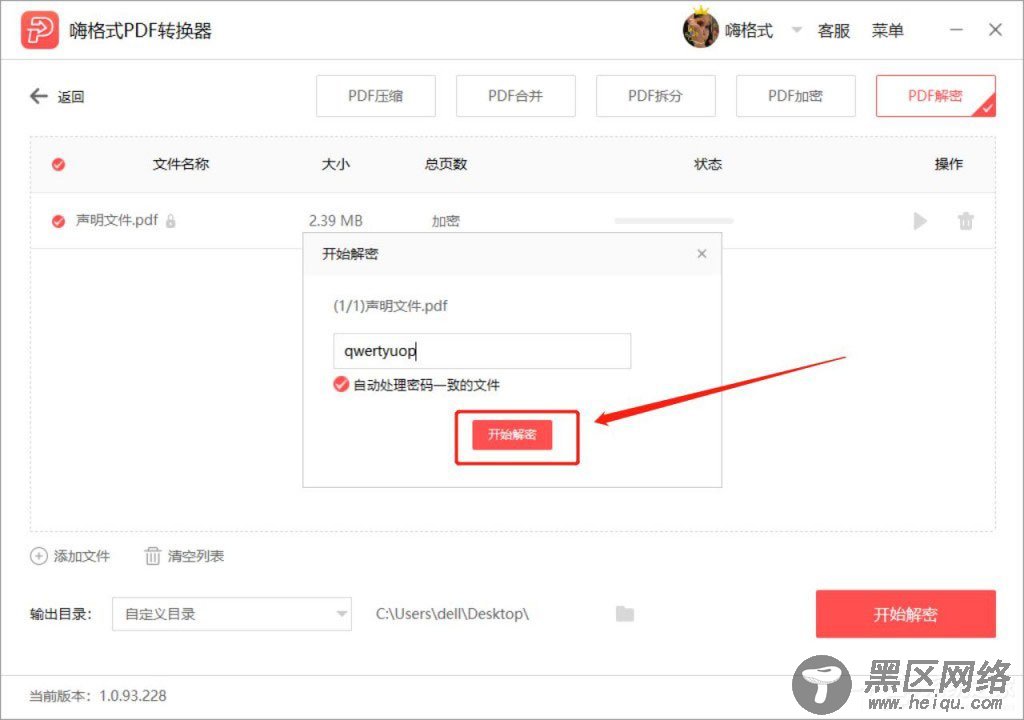Close the 开始解密 dialog
The height and width of the screenshot is (720, 1024).
[x=701, y=254]
